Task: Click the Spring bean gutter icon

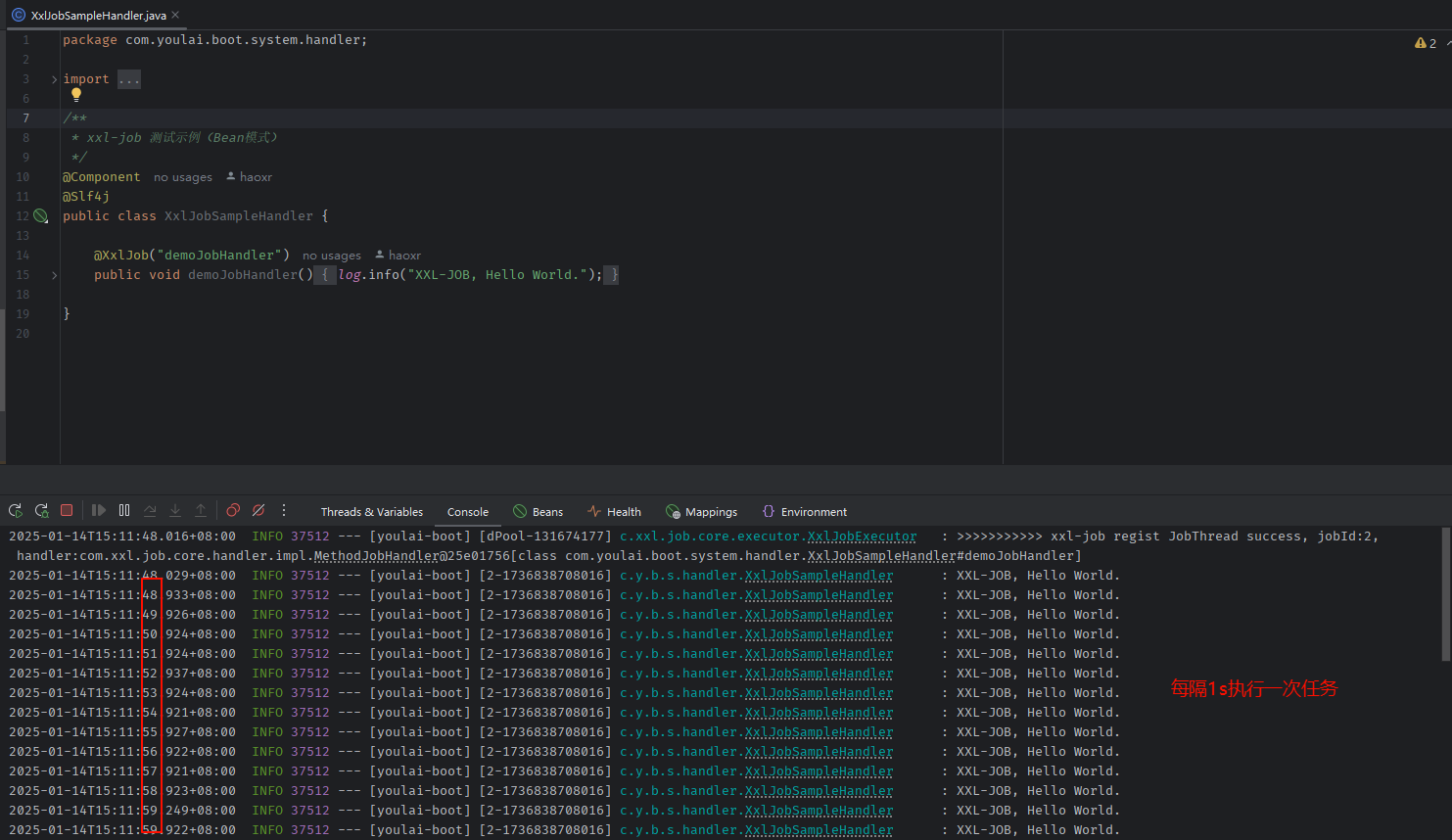Action: (x=40, y=215)
